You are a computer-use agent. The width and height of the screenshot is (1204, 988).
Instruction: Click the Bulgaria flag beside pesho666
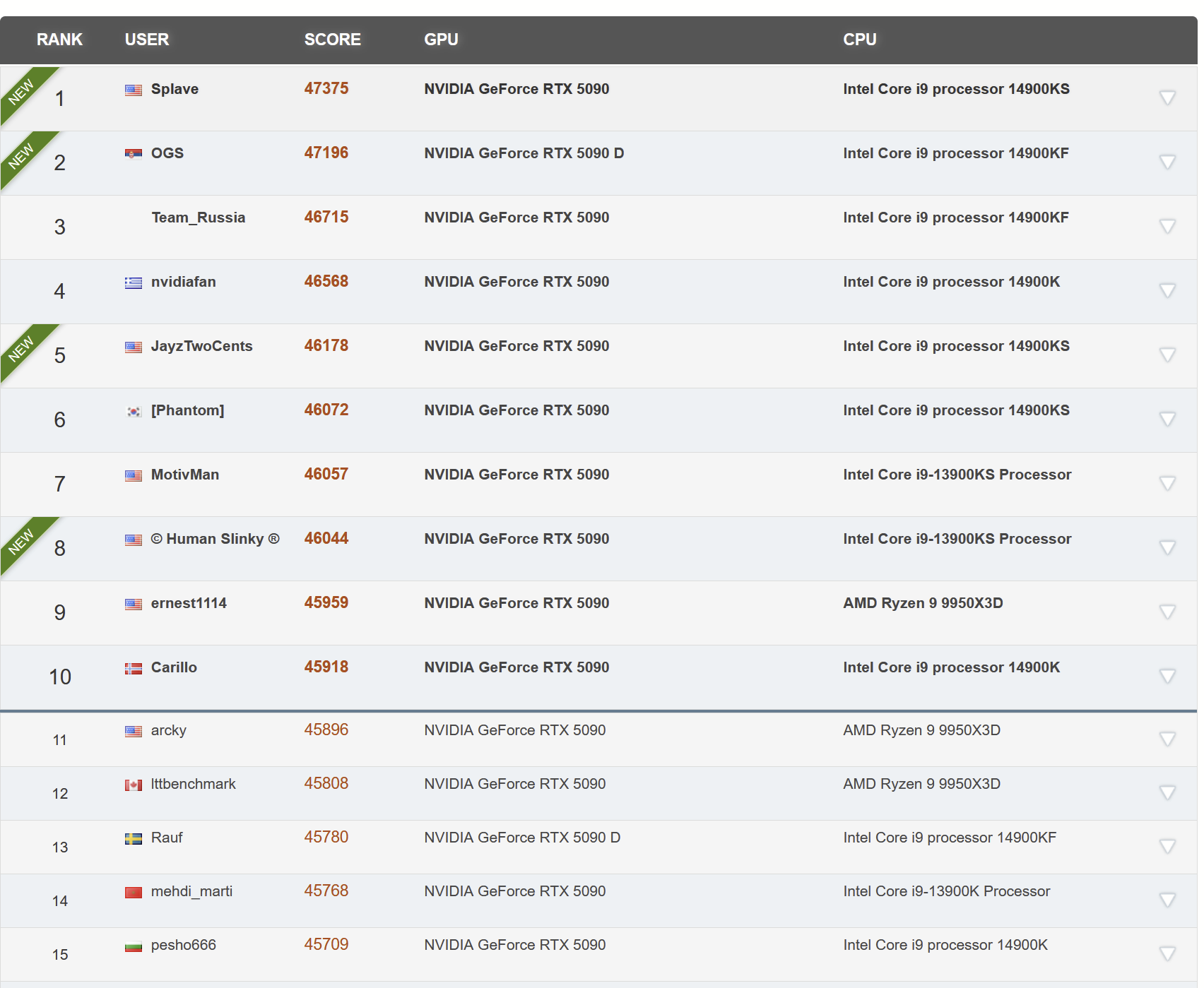pyautogui.click(x=134, y=946)
